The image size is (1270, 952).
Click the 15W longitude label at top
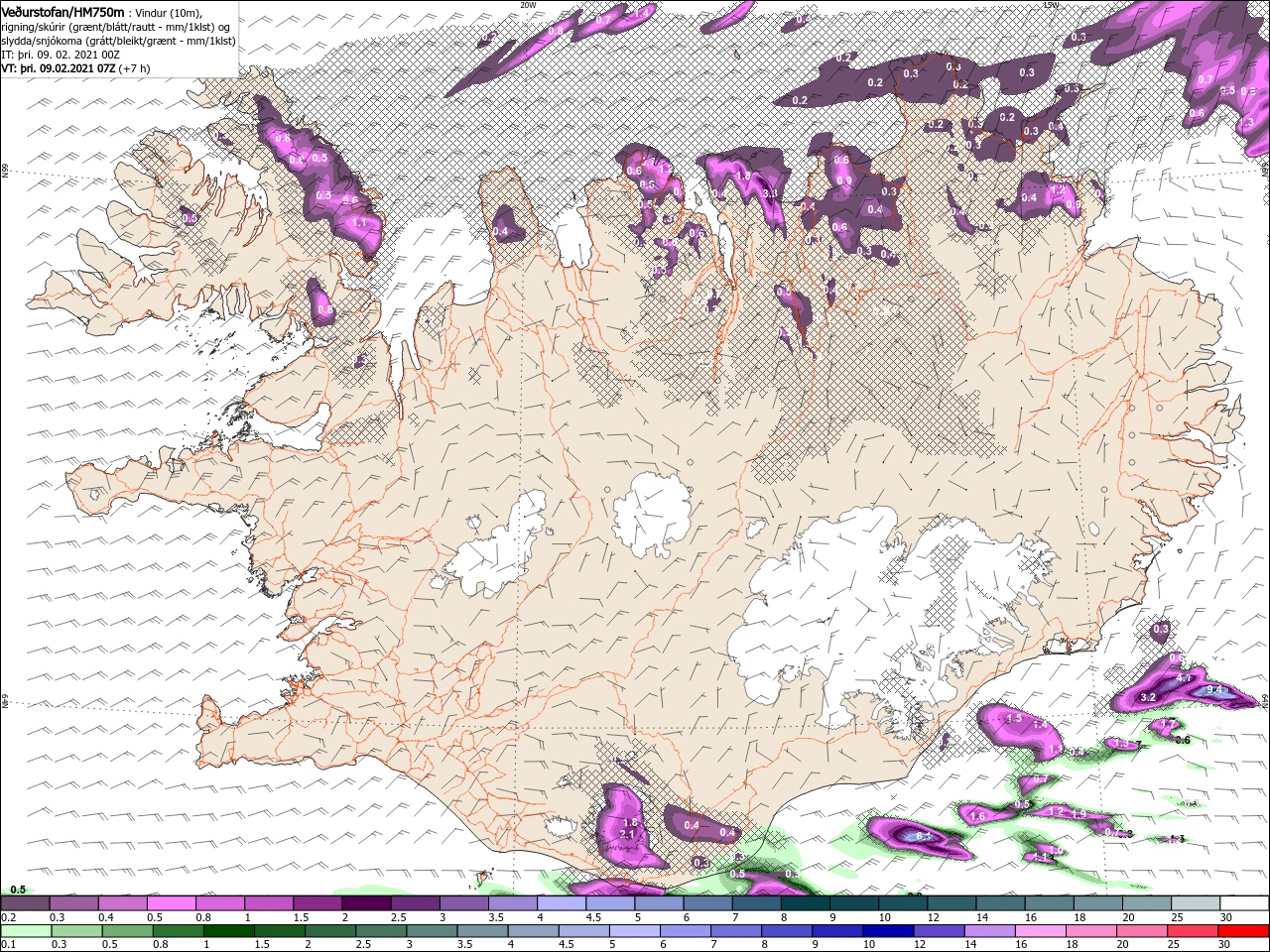pyautogui.click(x=1051, y=5)
